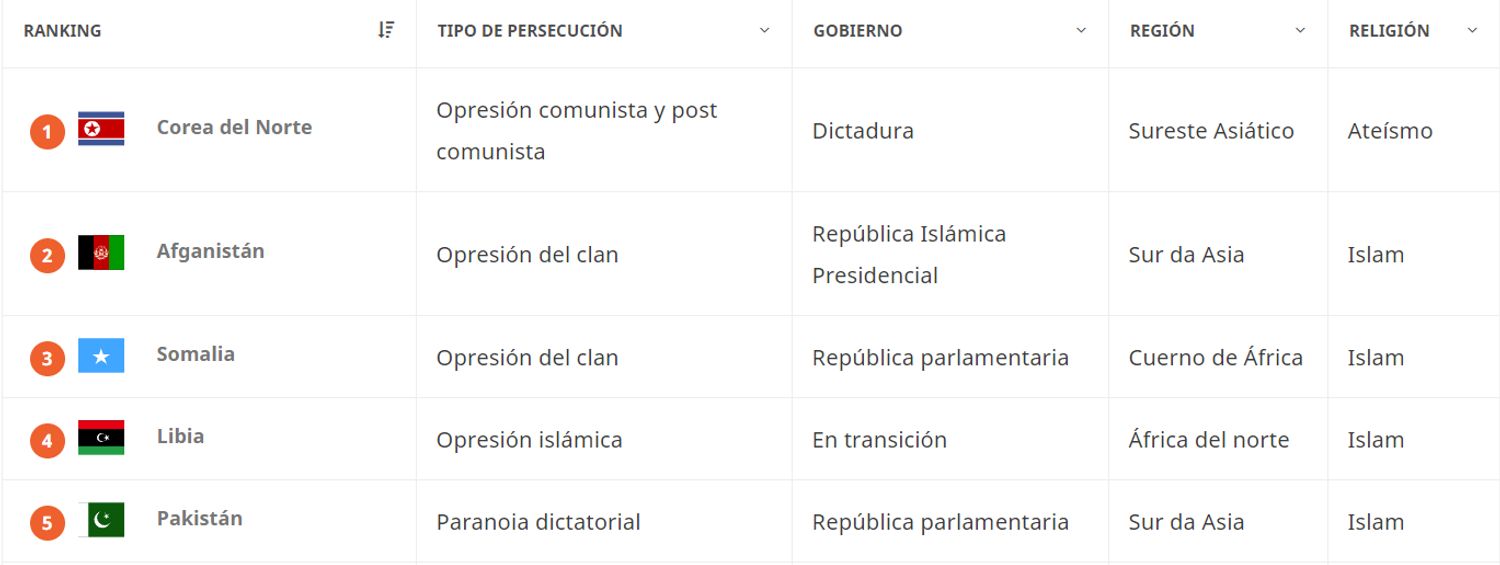Click the Libya flag icon
This screenshot has height=565, width=1500.
101,438
